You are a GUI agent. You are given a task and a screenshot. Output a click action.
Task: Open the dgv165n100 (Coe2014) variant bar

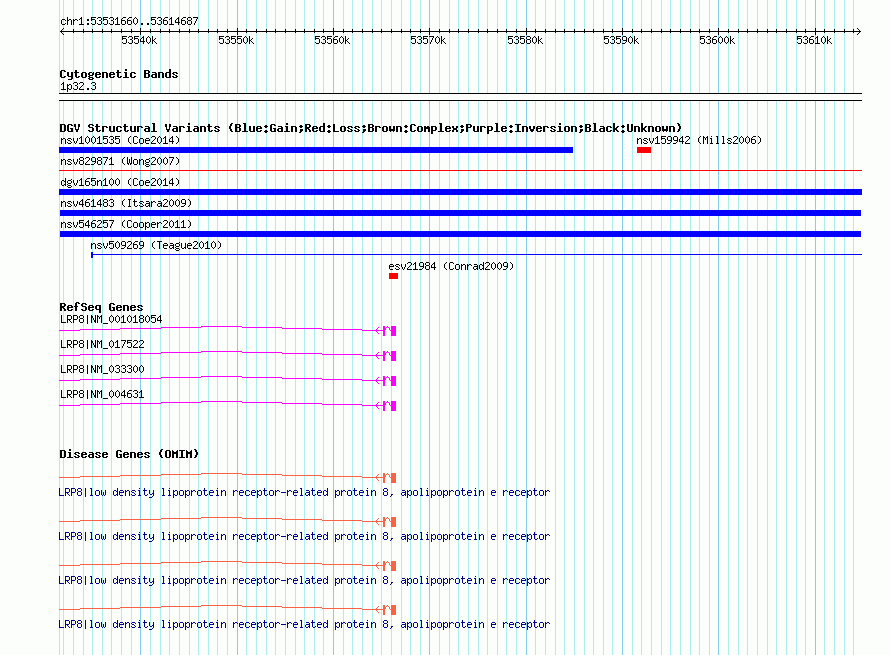[460, 192]
